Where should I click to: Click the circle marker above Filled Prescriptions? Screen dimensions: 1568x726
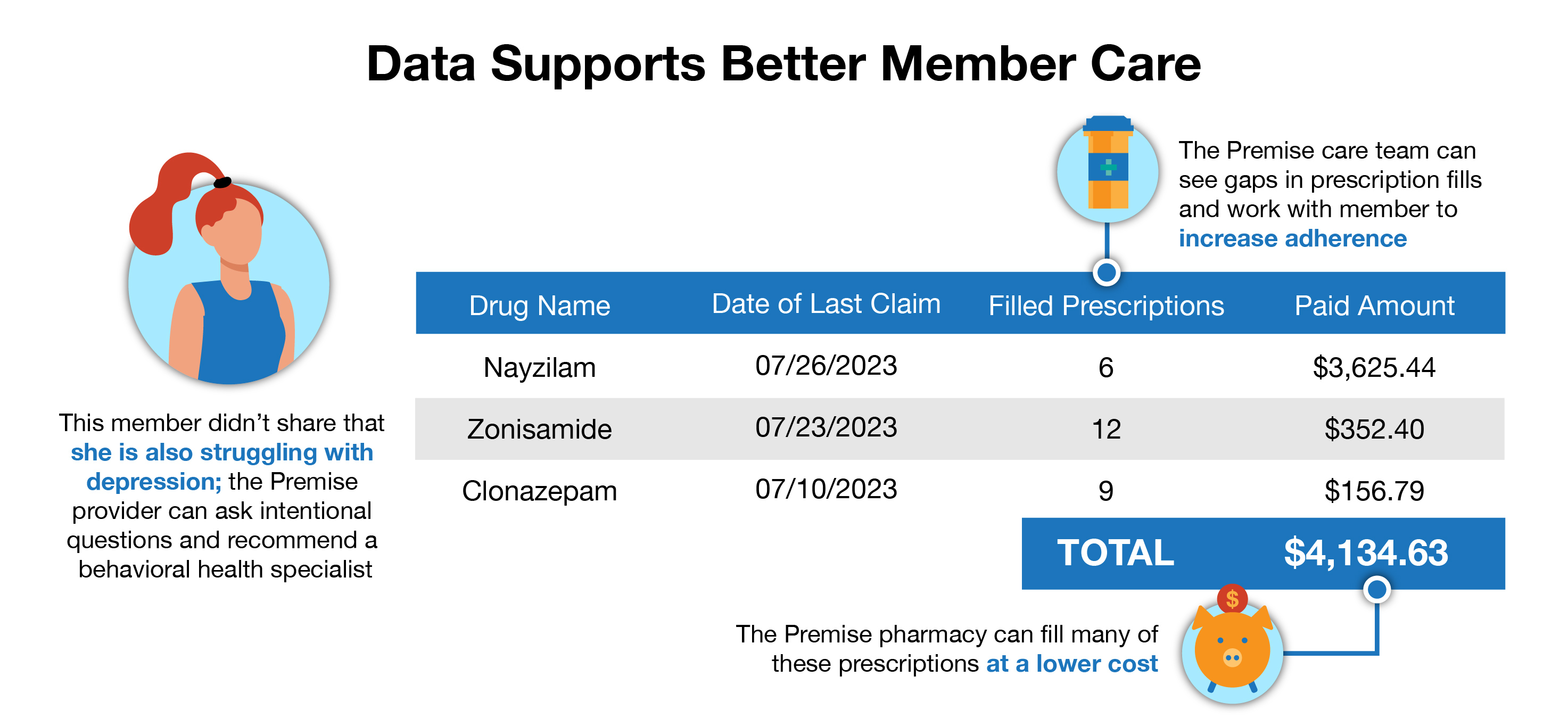pyautogui.click(x=1107, y=272)
